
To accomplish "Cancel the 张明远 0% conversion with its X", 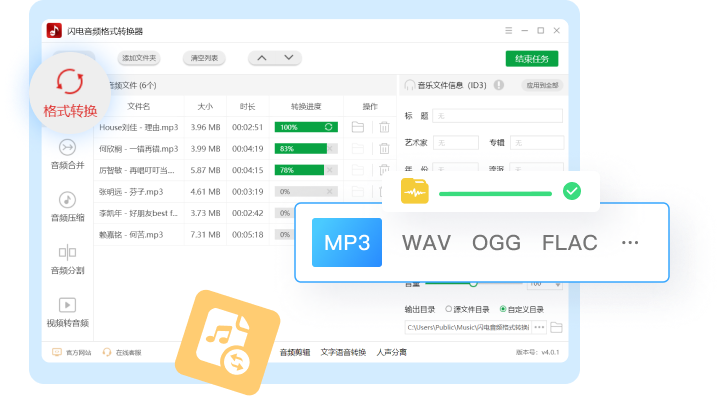I will point(330,191).
